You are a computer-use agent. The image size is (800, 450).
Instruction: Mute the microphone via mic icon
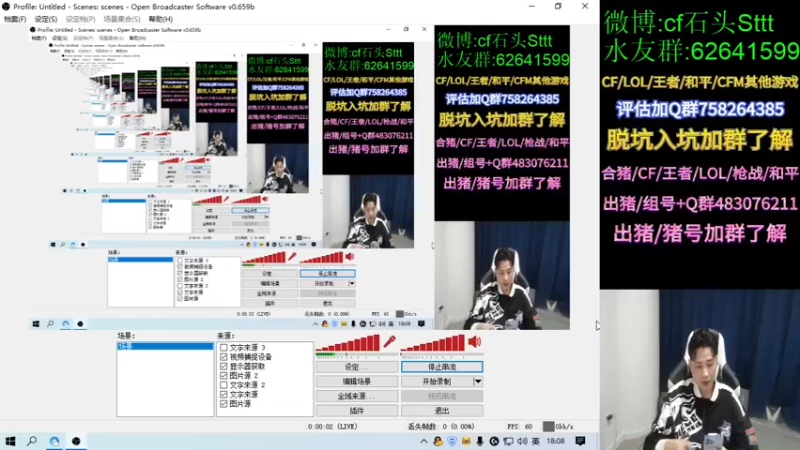point(390,341)
